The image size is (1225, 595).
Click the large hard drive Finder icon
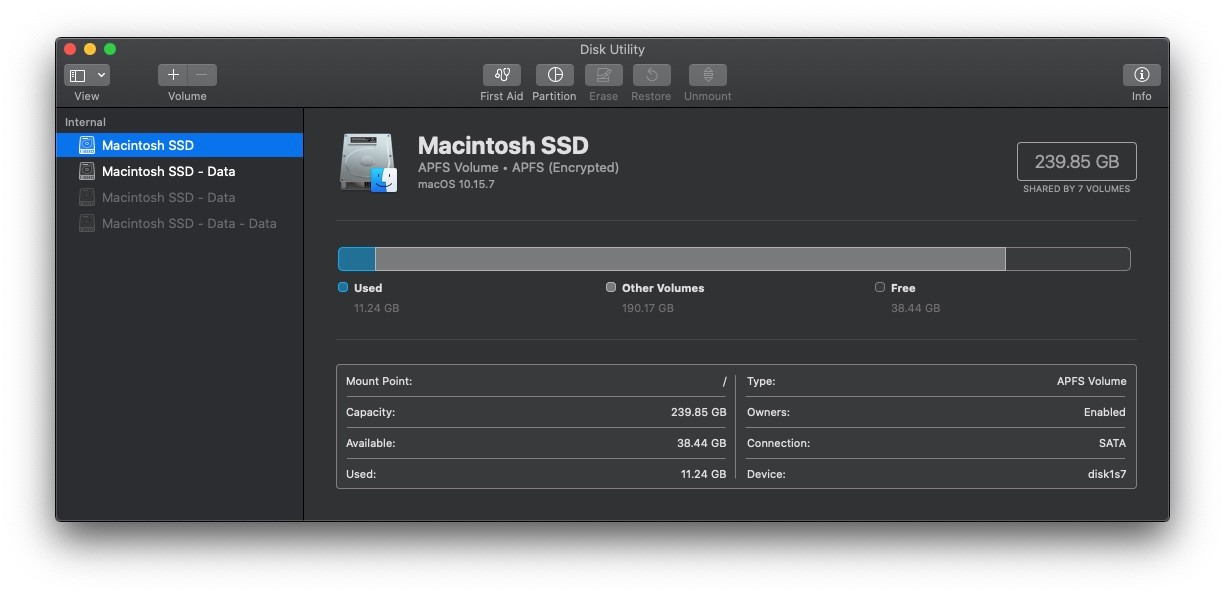pyautogui.click(x=368, y=163)
